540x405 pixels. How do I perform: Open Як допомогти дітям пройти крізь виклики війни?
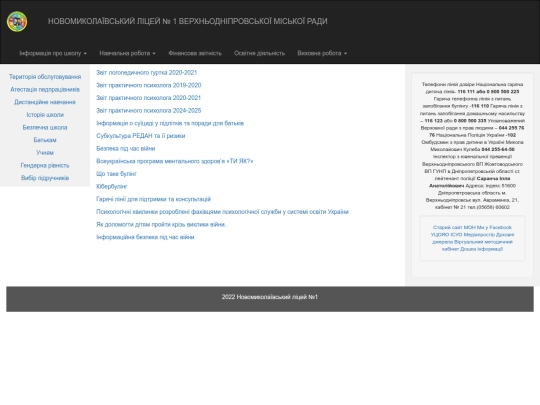[x=161, y=225]
